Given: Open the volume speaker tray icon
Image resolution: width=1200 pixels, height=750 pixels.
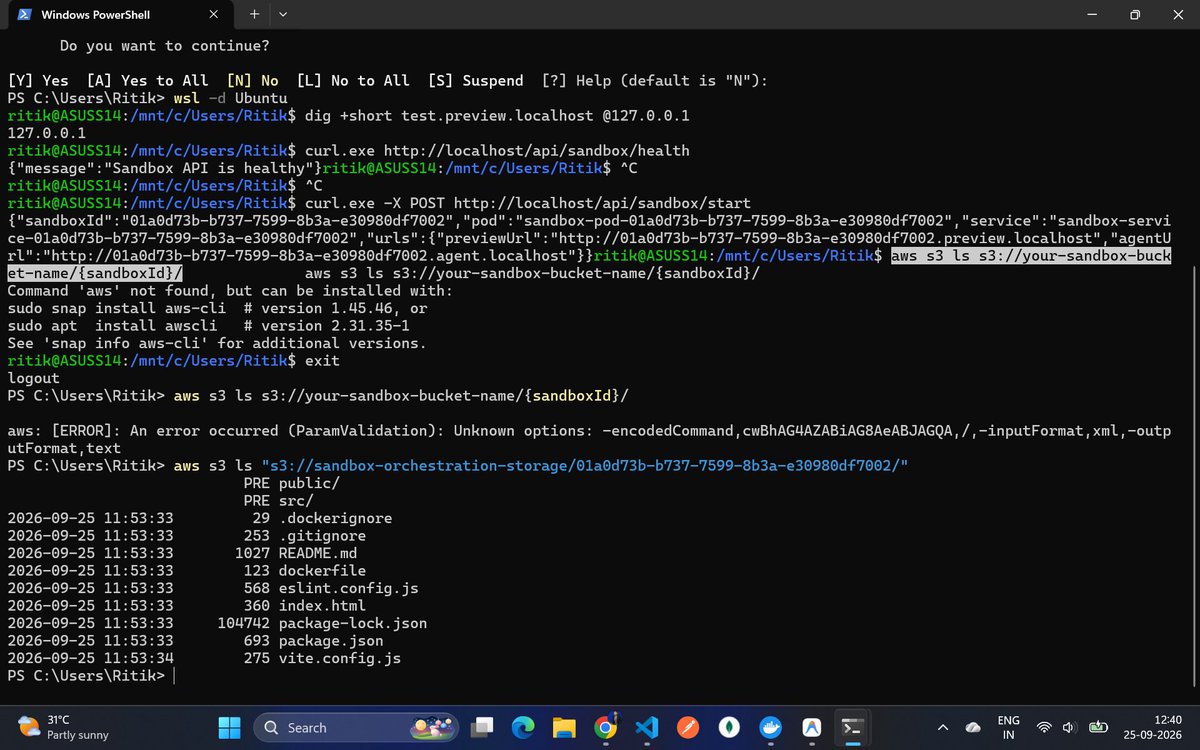Looking at the screenshot, I should coord(1069,727).
